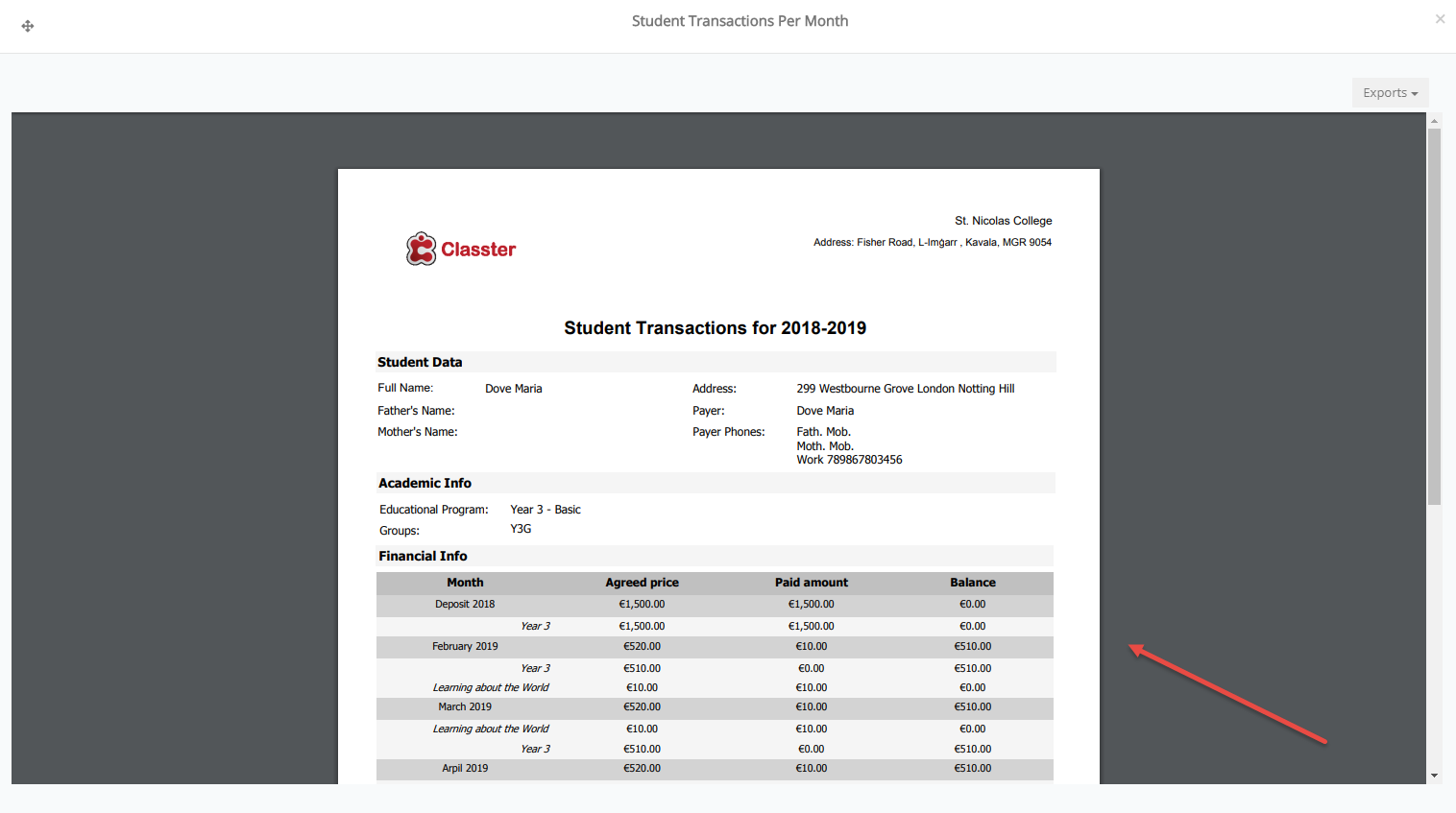The height and width of the screenshot is (813, 1456).
Task: Click the Deposit 2018 row label
Action: pos(465,605)
